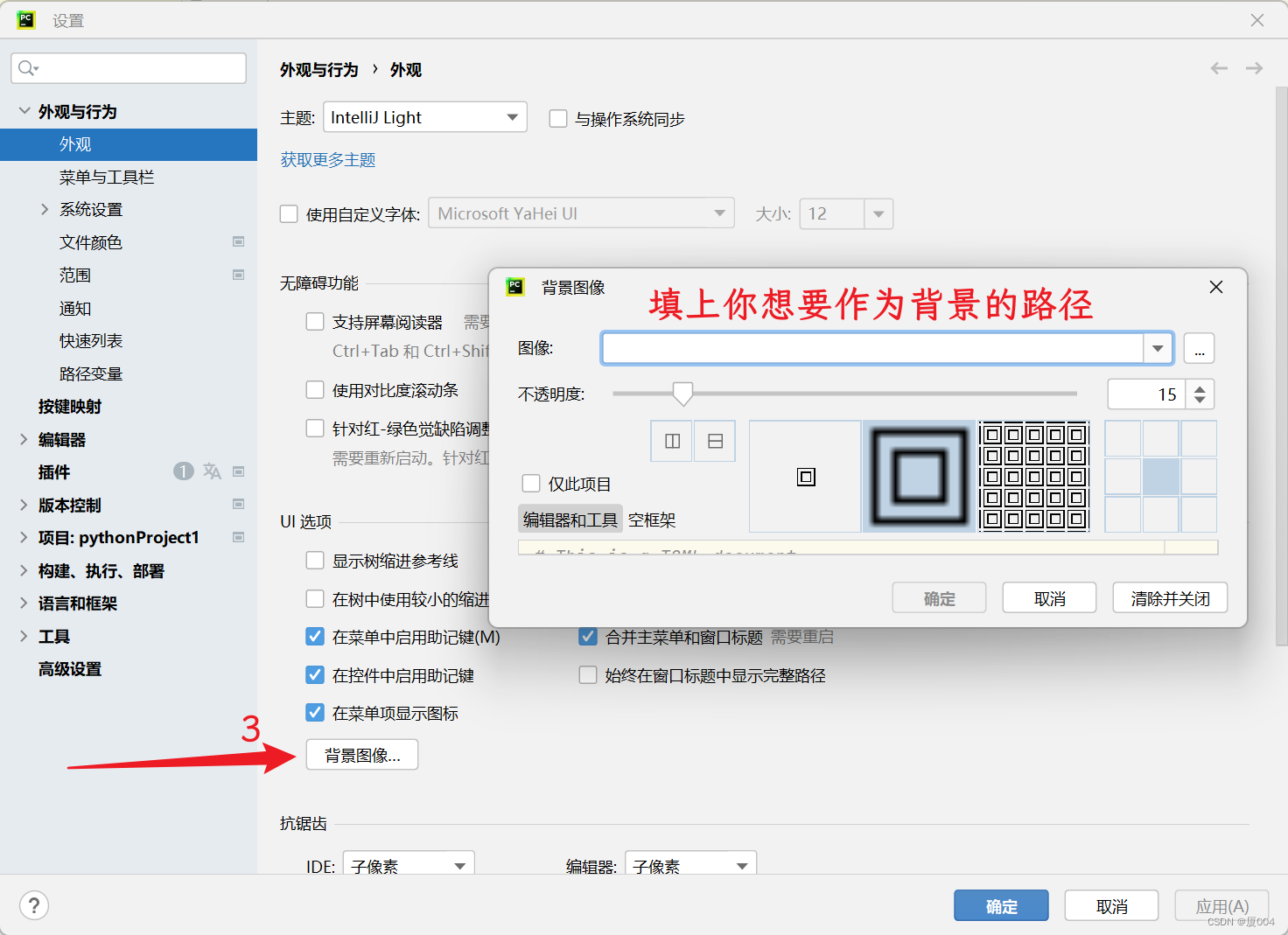1288x935 pixels.
Task: Click 清除并关闭 button
Action: 1170,598
